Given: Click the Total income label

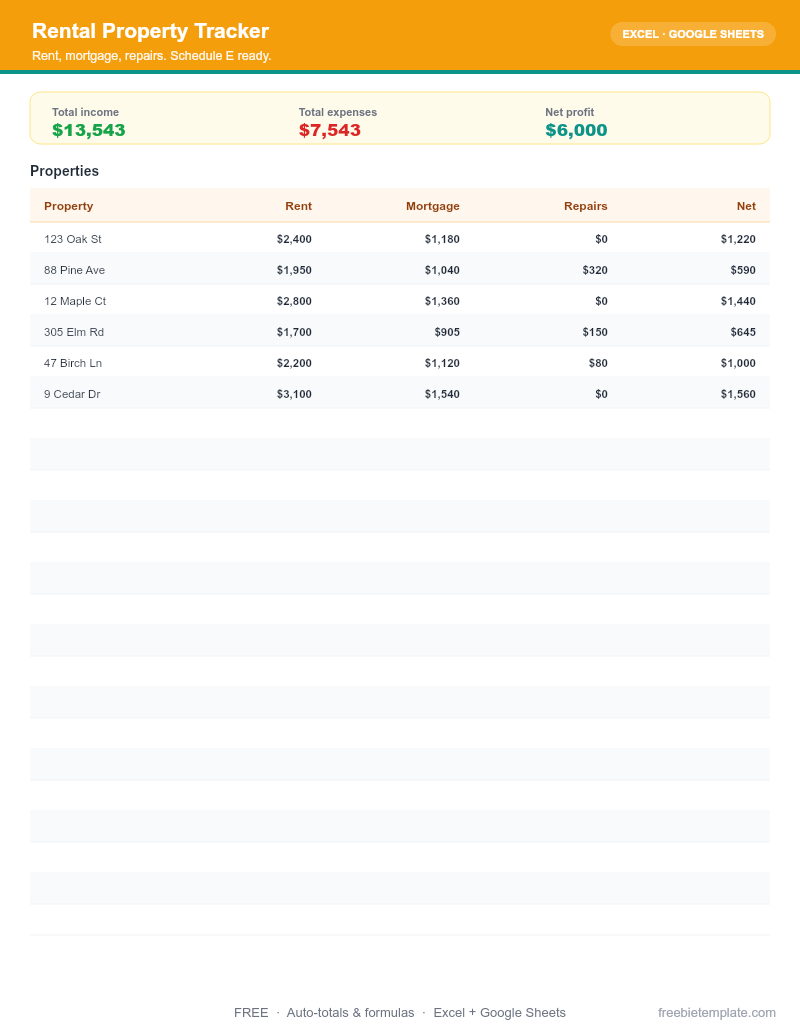Looking at the screenshot, I should (x=85, y=112).
